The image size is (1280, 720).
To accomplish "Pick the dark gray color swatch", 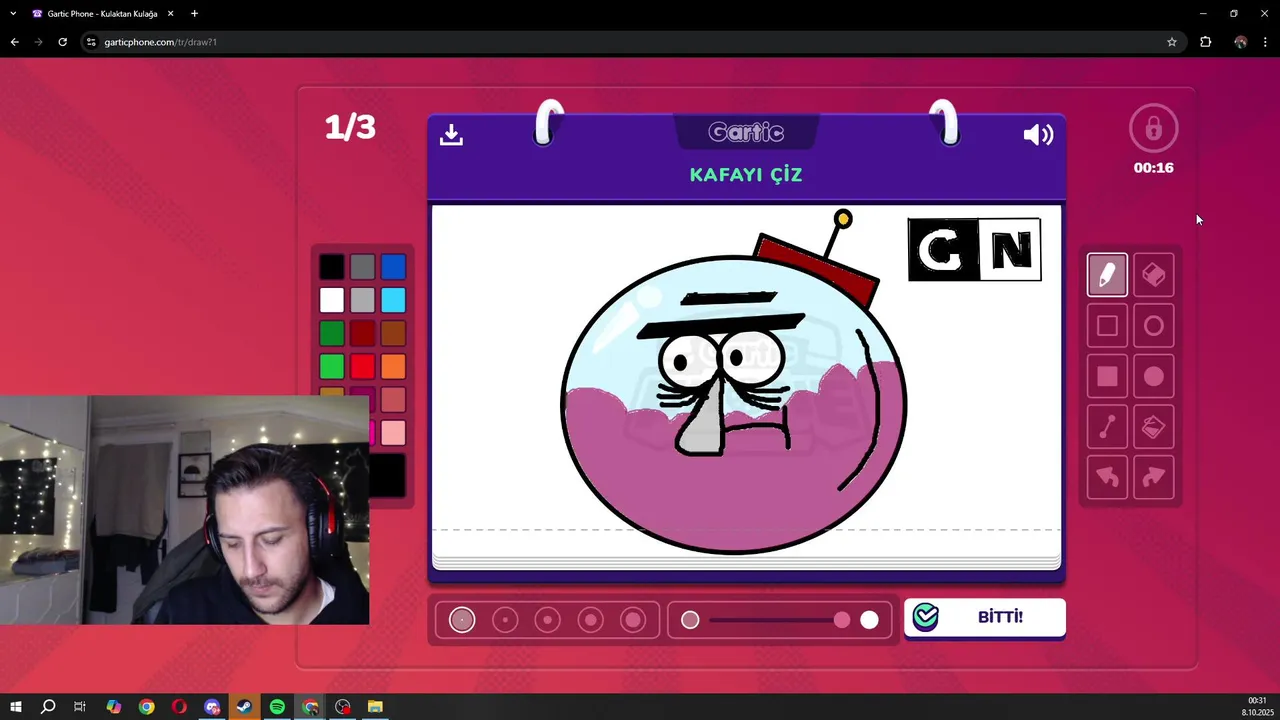I will (x=362, y=267).
